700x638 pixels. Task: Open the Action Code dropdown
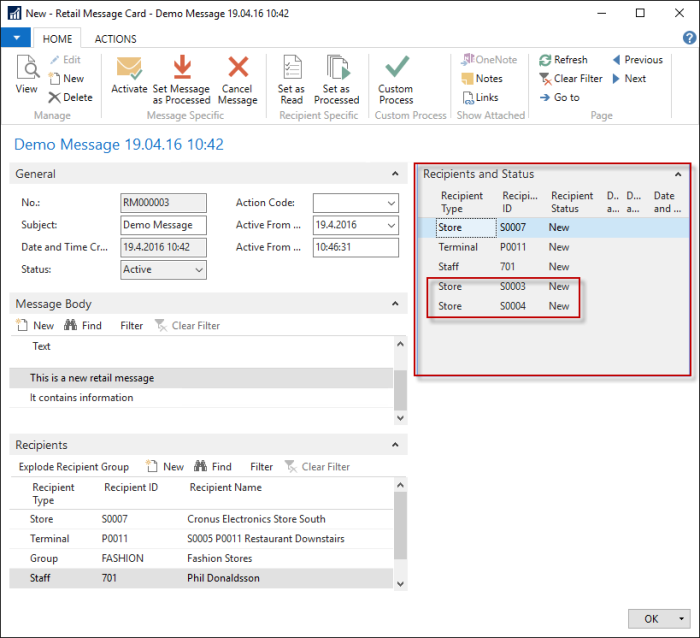390,203
